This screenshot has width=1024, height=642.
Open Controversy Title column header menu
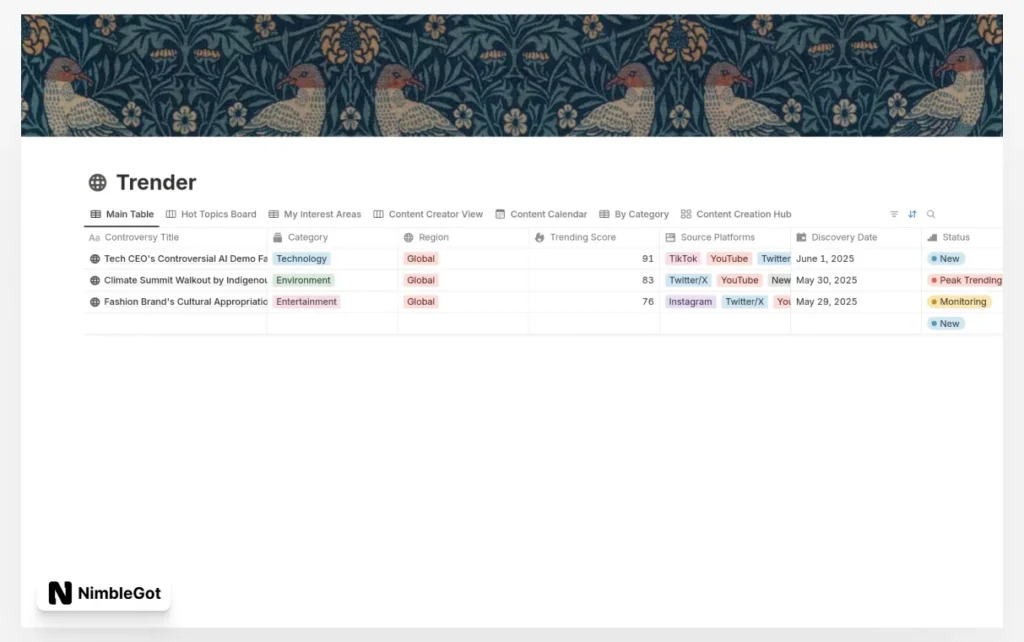pyautogui.click(x=175, y=237)
